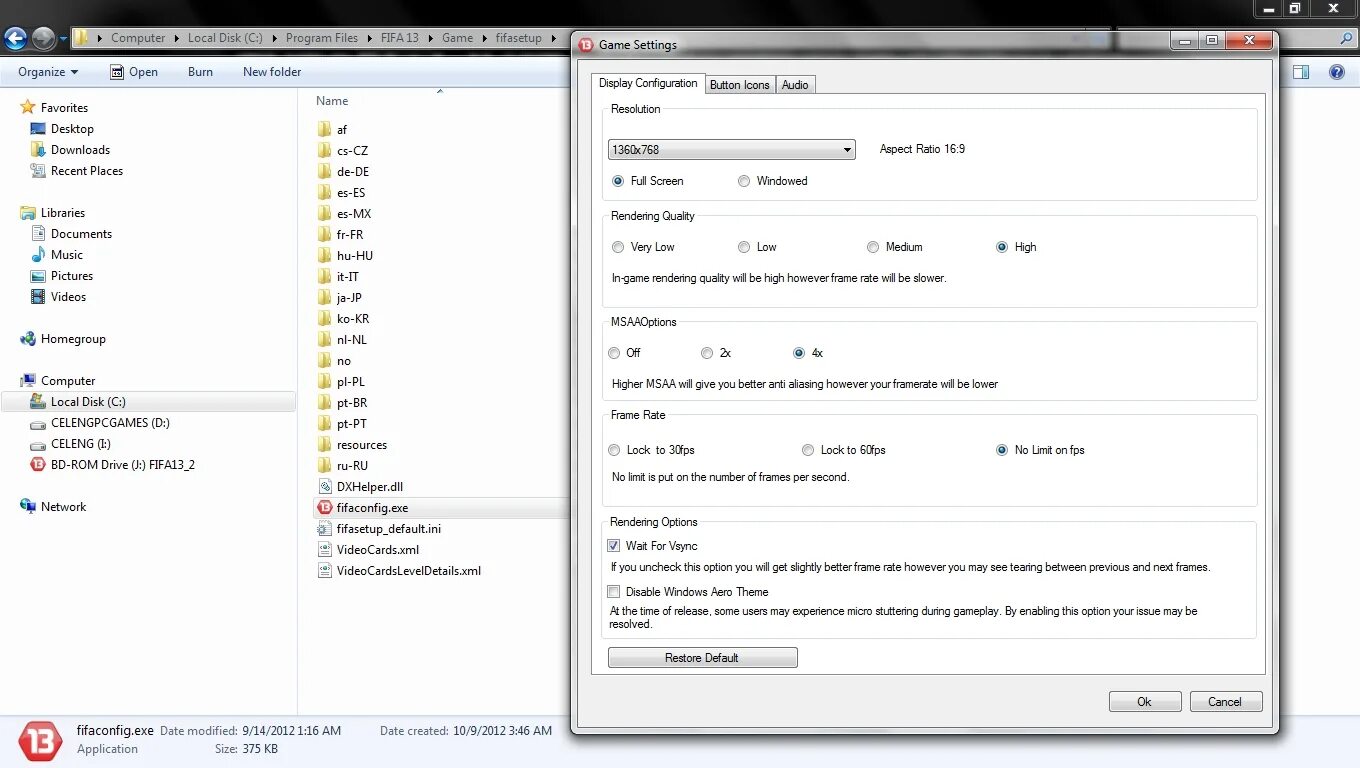
Task: Toggle the Wait For Vsync checkbox
Action: (x=614, y=546)
